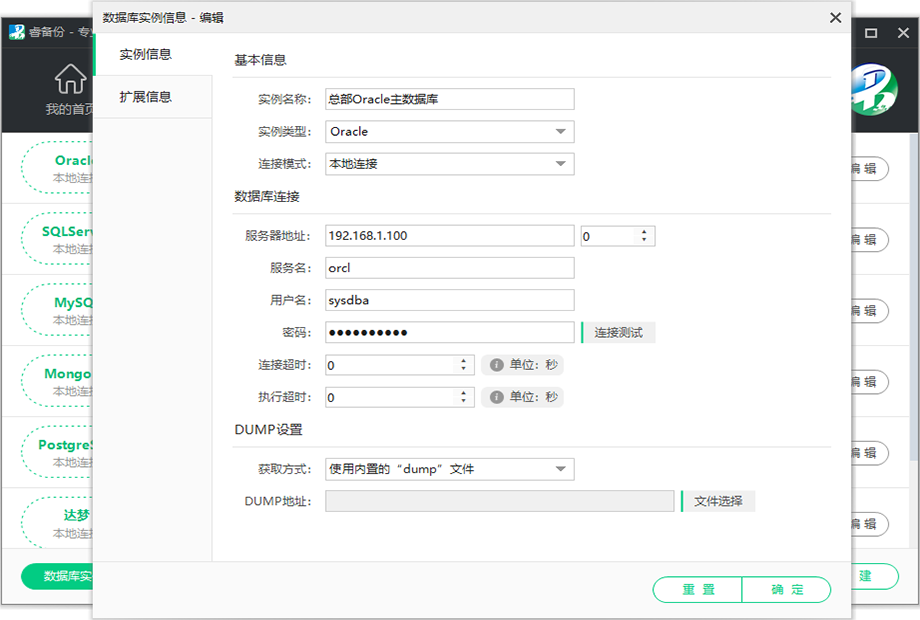Viewport: 920px width, 620px height.
Task: Click the 用户名 field containing sysdba
Action: (x=449, y=300)
